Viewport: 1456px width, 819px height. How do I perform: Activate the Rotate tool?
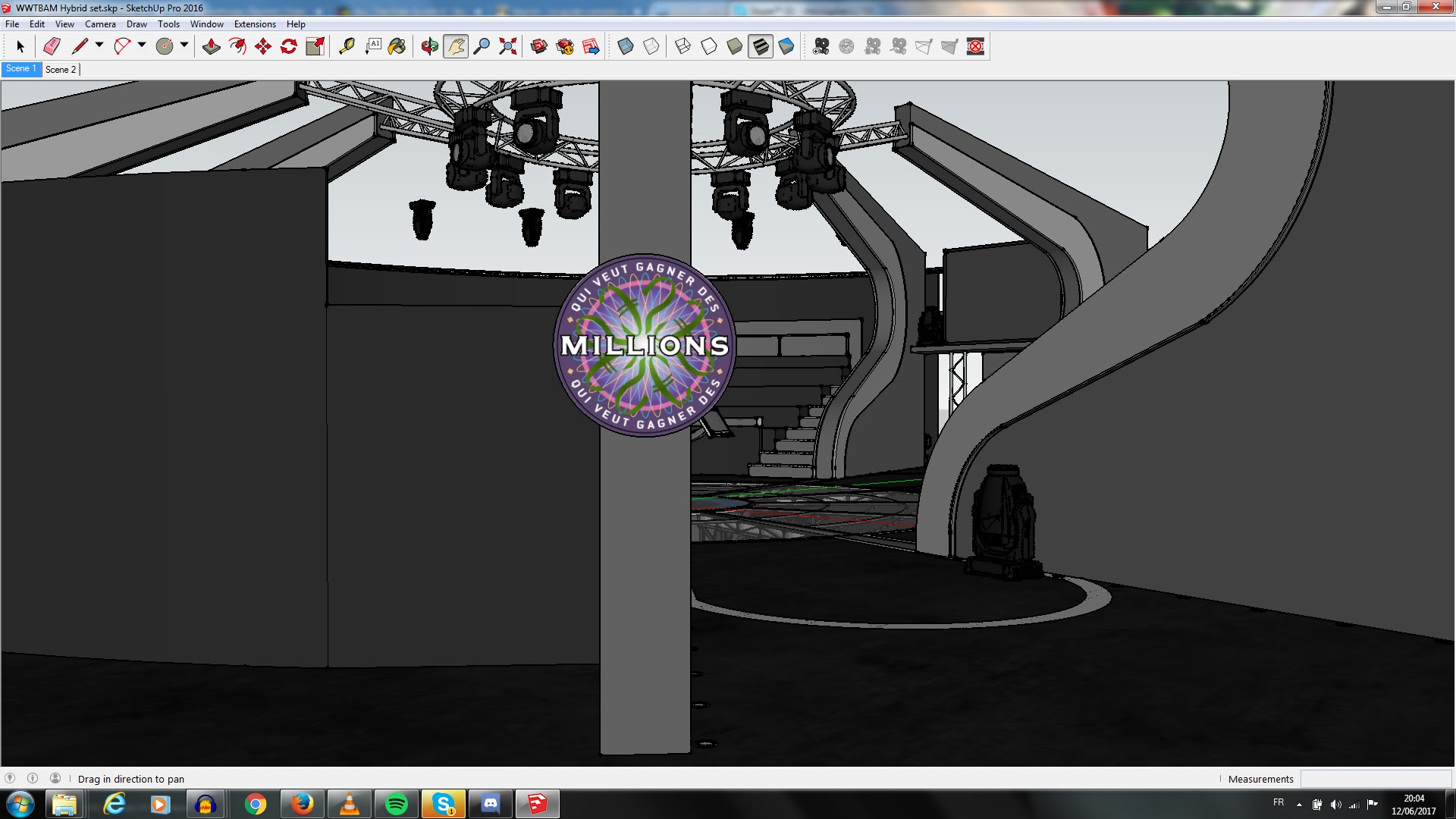point(289,47)
